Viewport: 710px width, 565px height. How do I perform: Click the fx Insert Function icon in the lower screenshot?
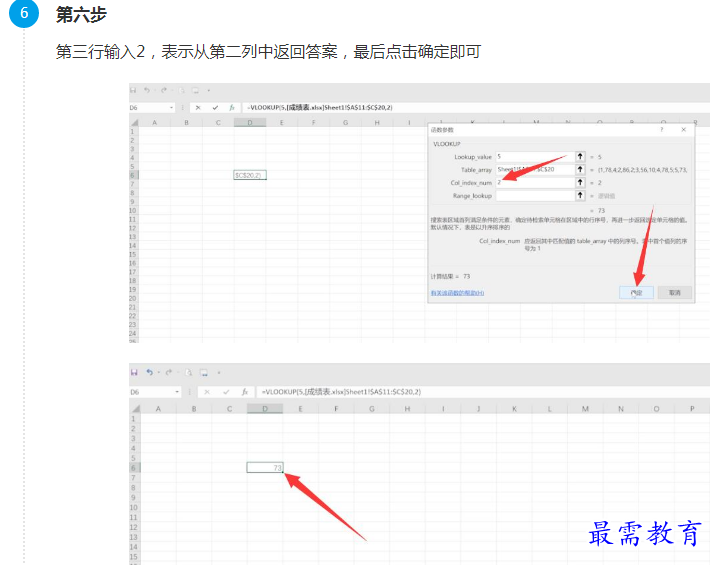(245, 392)
